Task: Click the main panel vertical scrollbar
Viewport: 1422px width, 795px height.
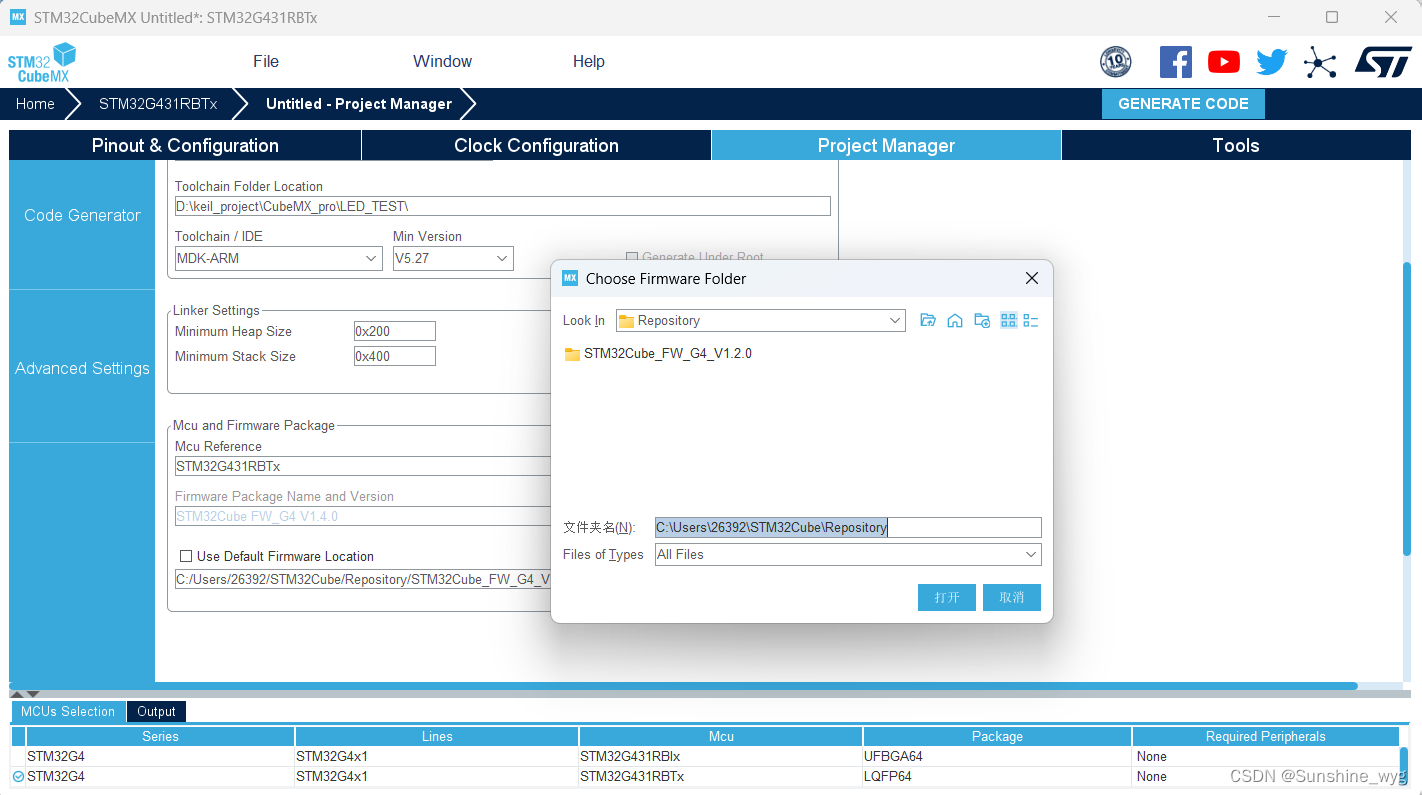Action: 1406,408
